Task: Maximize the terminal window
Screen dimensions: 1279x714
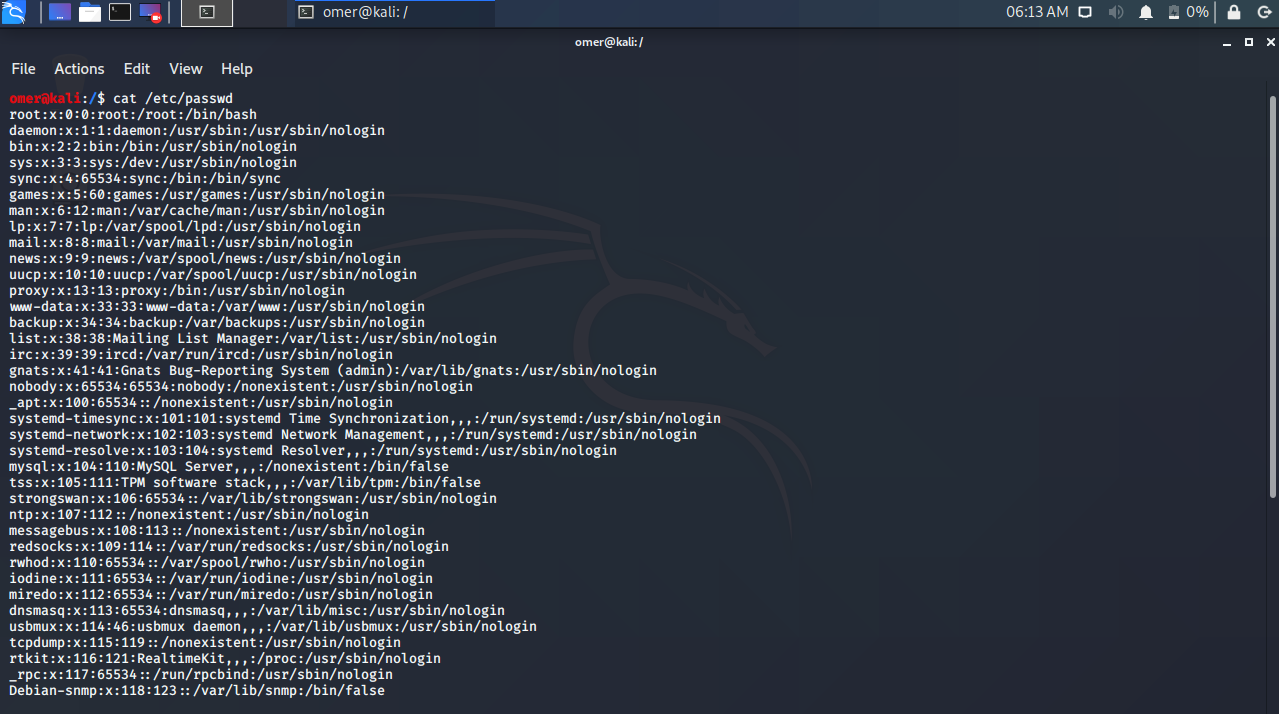Action: pos(1249,42)
